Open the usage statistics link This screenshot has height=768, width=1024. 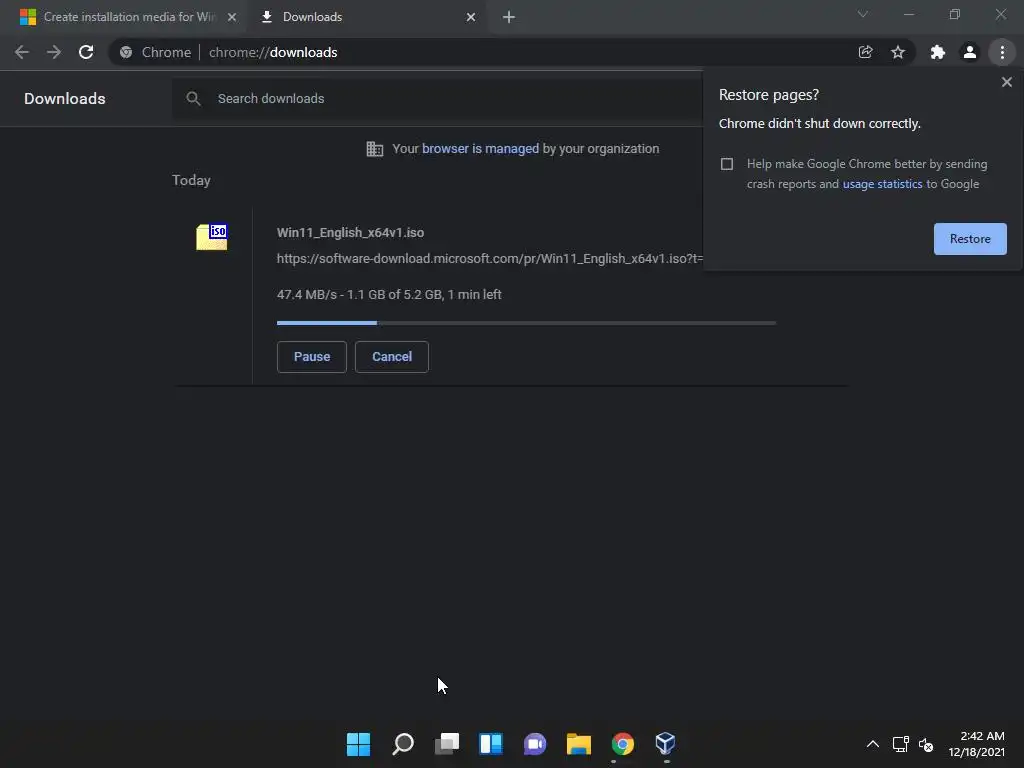click(x=882, y=184)
